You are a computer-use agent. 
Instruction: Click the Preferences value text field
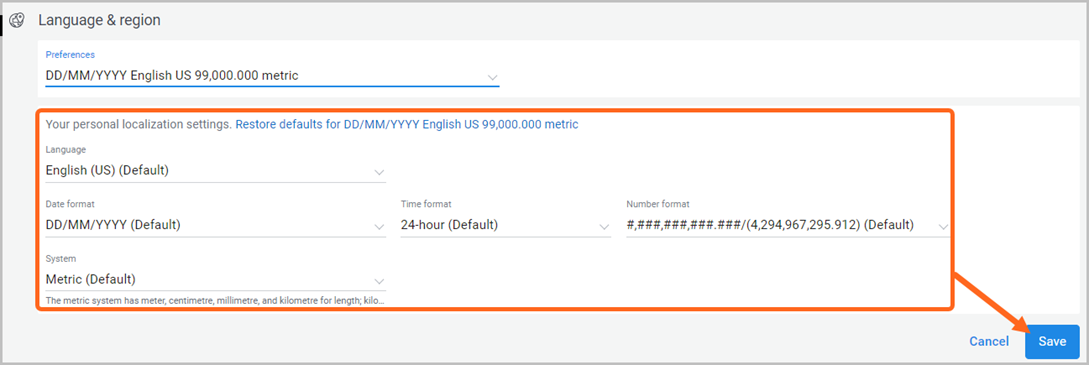coord(272,76)
